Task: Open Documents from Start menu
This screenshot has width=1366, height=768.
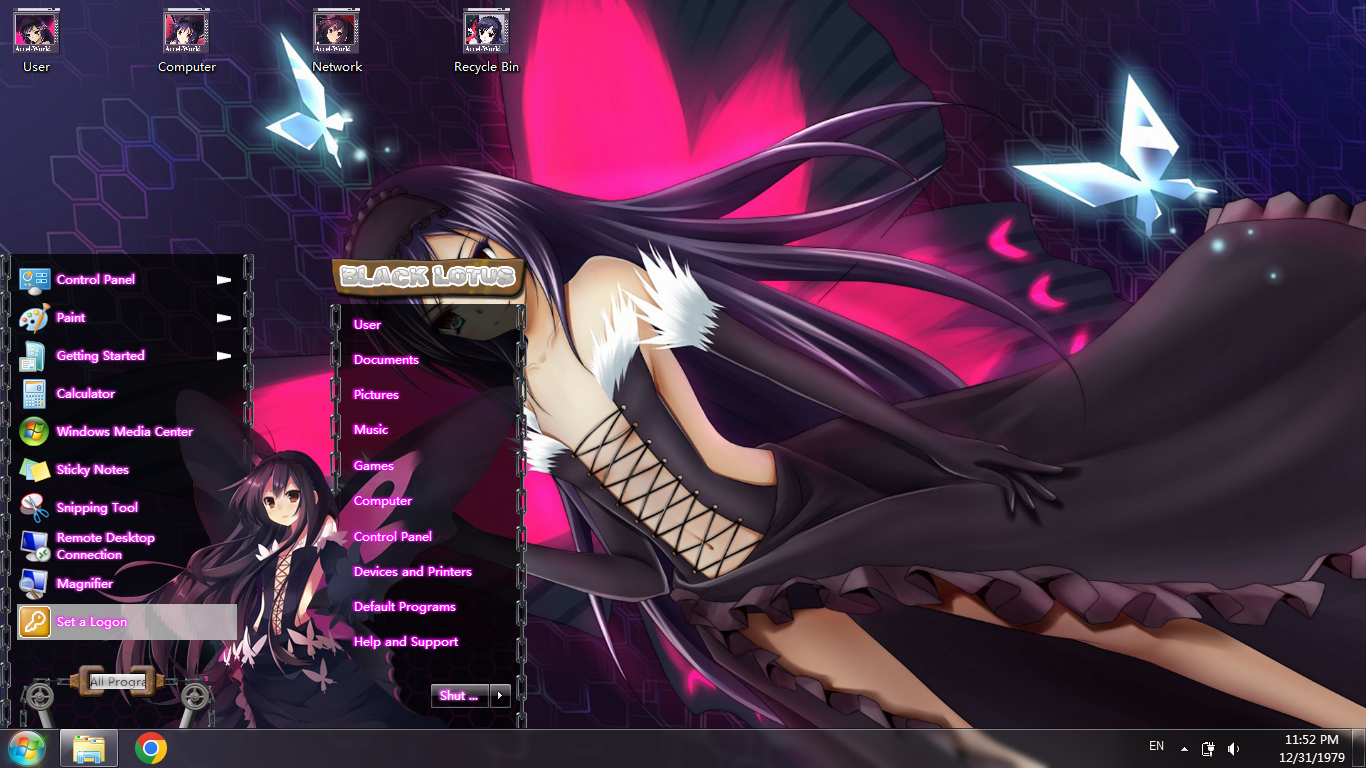Action: (x=386, y=360)
